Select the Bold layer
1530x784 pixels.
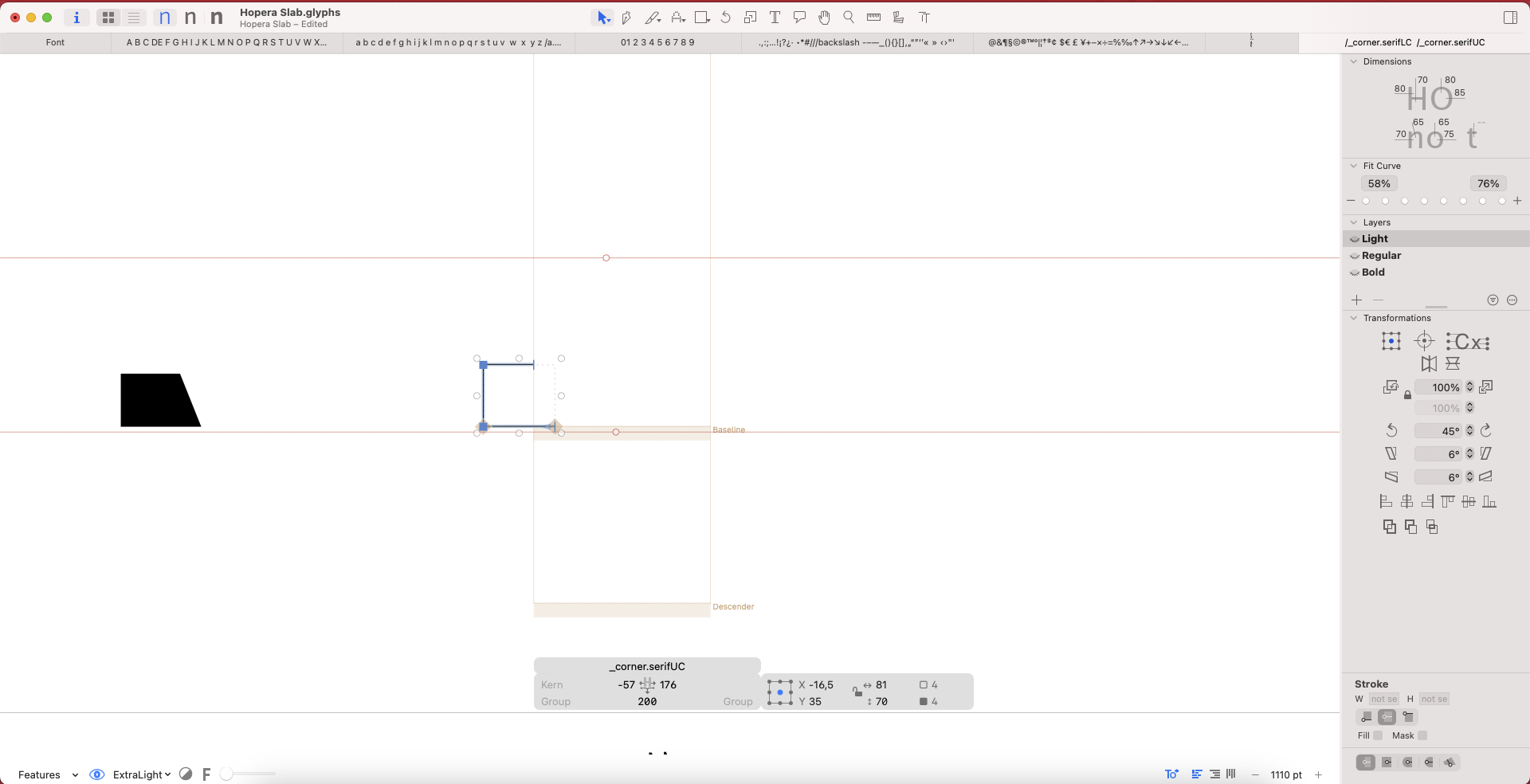pos(1373,272)
